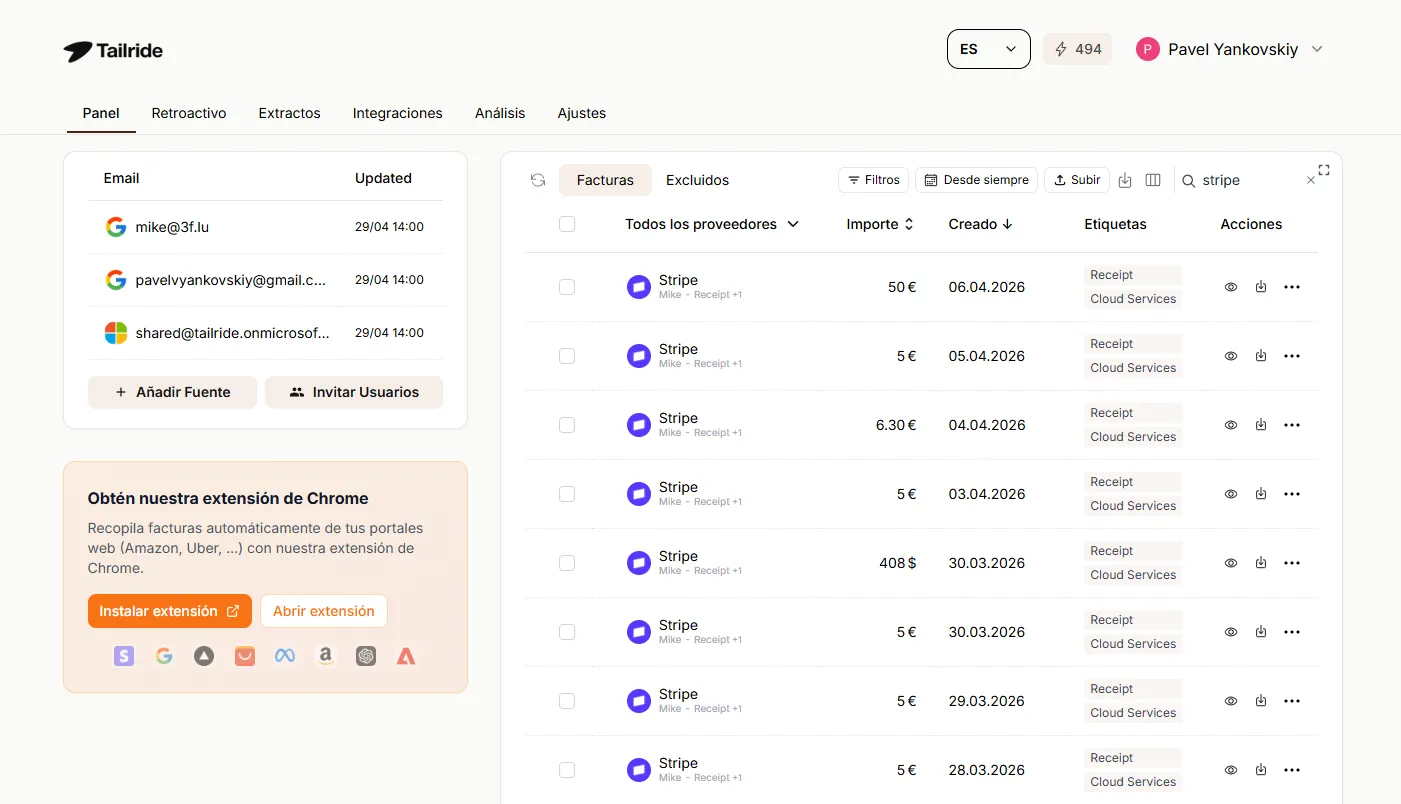This screenshot has height=804, width=1401.
Task: Check the select-all checkbox in the table header
Action: pyautogui.click(x=567, y=224)
